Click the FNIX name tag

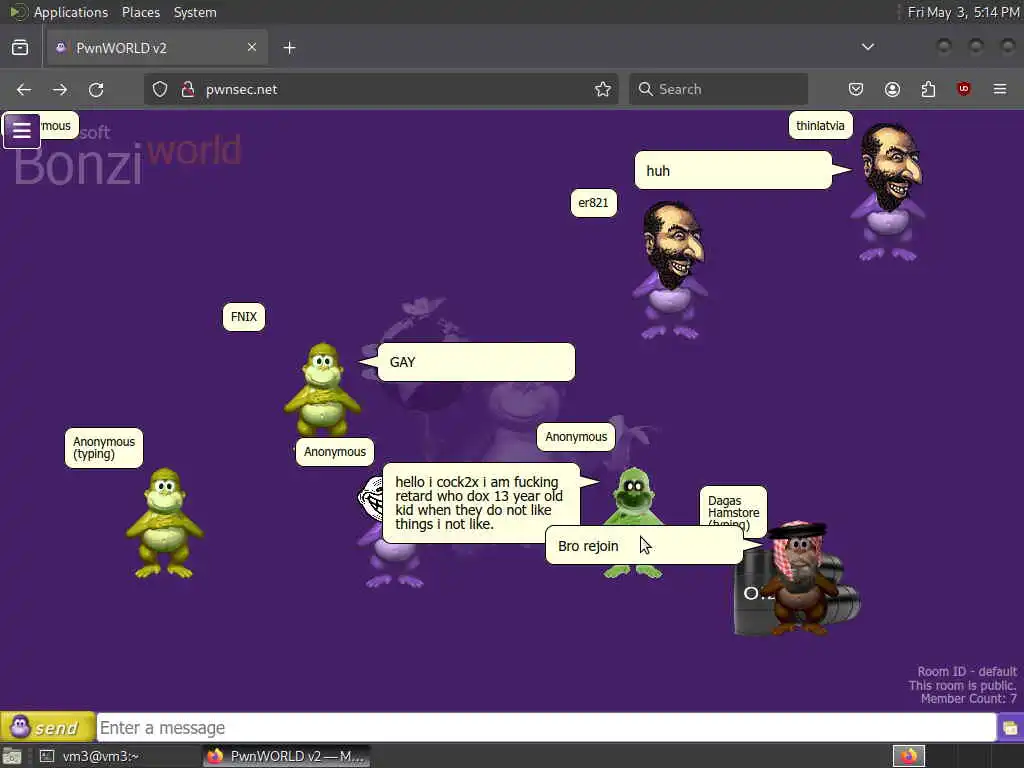pyautogui.click(x=244, y=317)
